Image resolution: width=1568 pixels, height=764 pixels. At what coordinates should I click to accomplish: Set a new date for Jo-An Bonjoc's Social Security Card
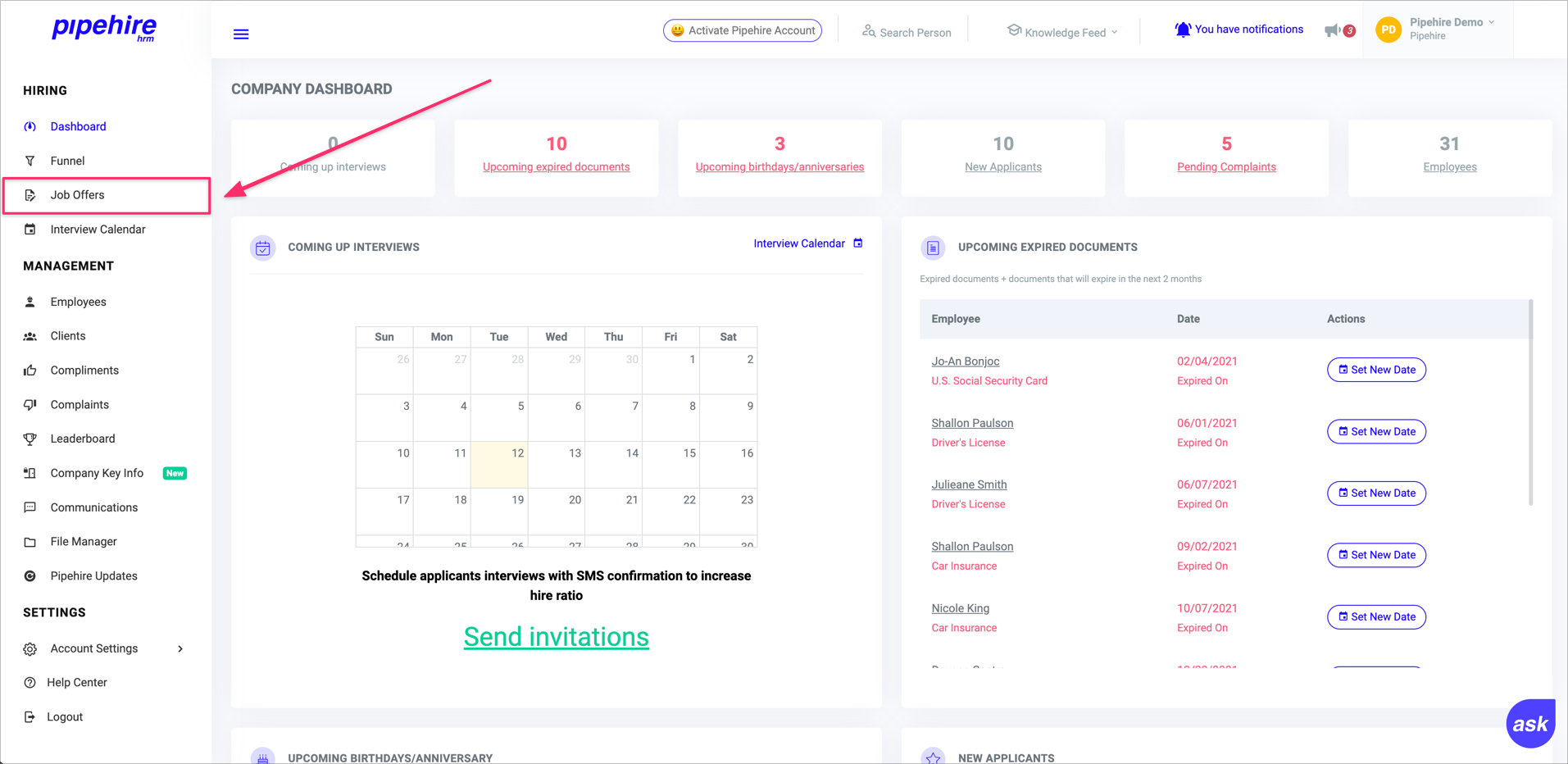coord(1375,370)
